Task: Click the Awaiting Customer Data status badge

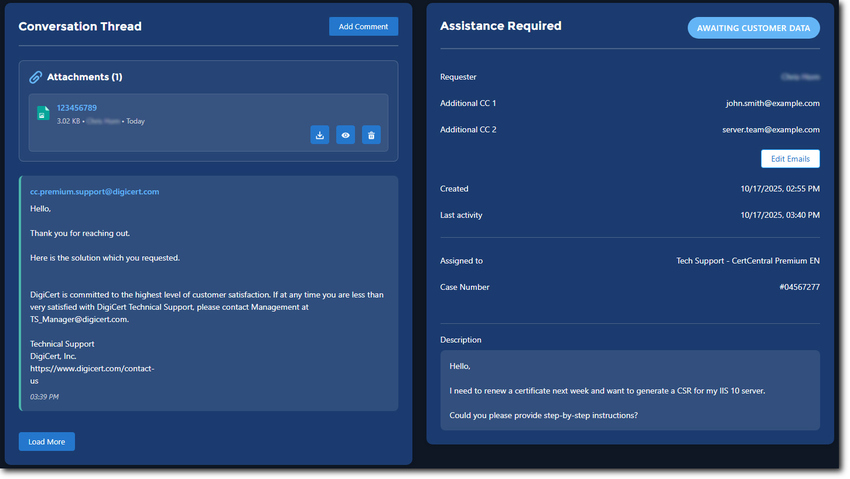Action: click(753, 28)
